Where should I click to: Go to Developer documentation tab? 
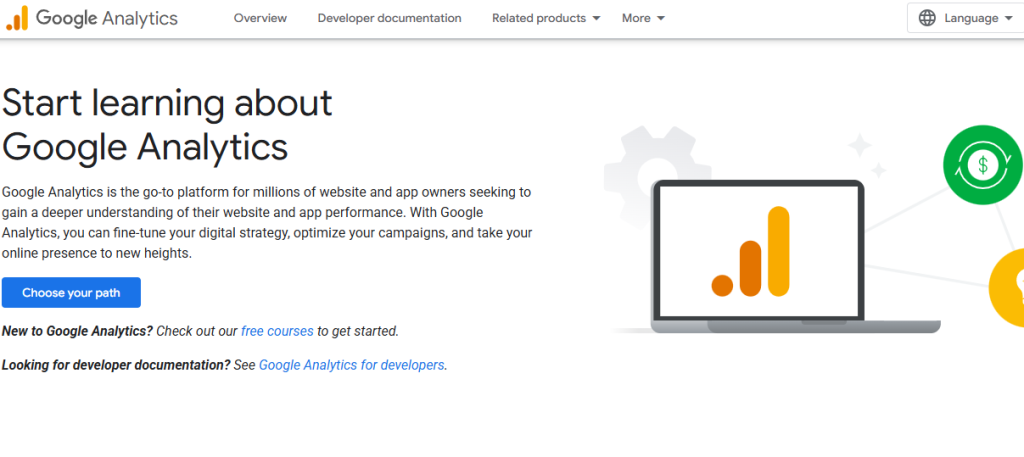(x=389, y=18)
